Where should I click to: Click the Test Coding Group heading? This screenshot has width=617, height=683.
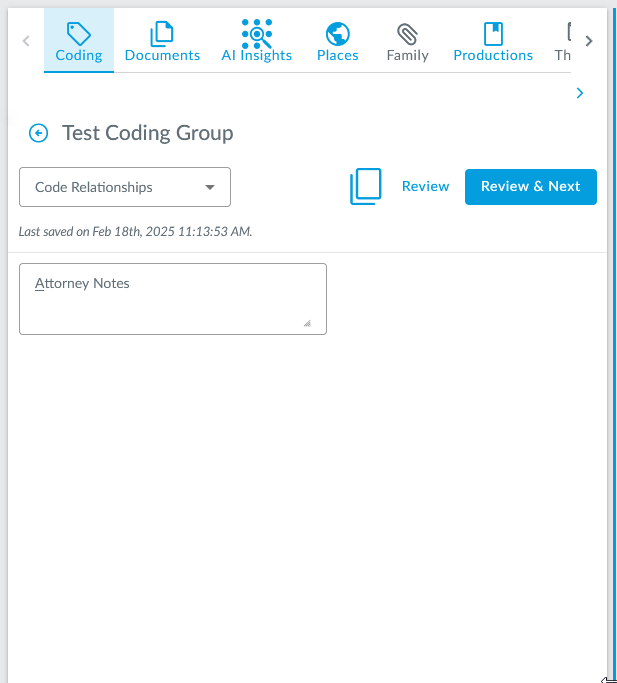[148, 133]
